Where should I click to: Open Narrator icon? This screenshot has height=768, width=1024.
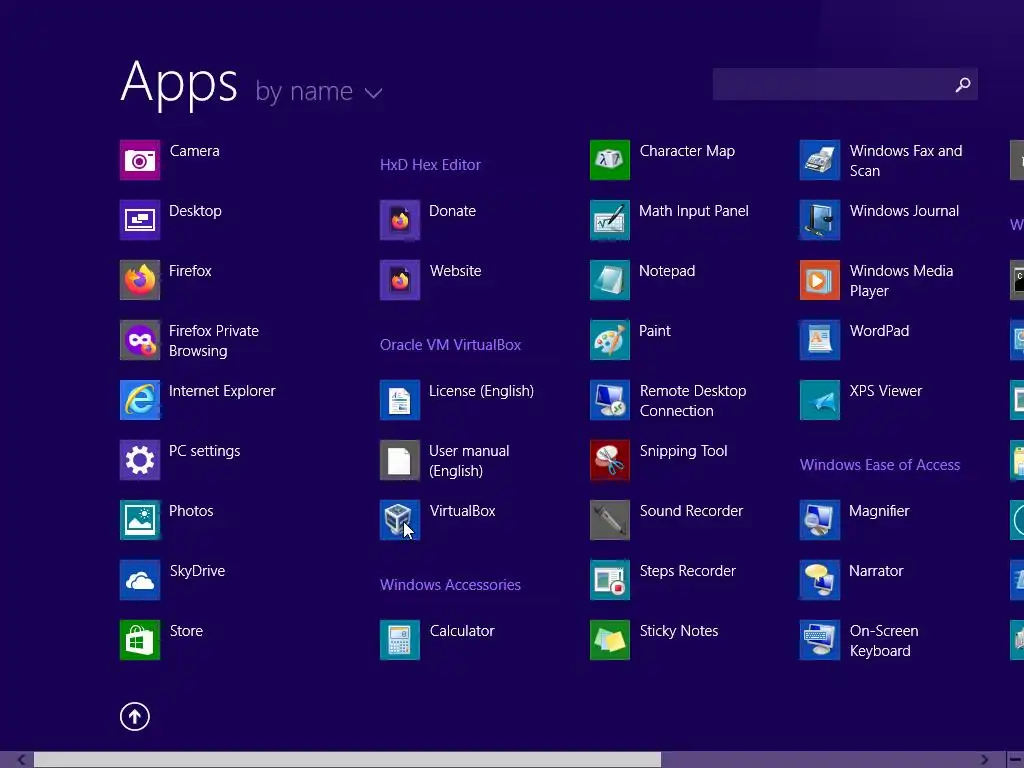point(820,581)
